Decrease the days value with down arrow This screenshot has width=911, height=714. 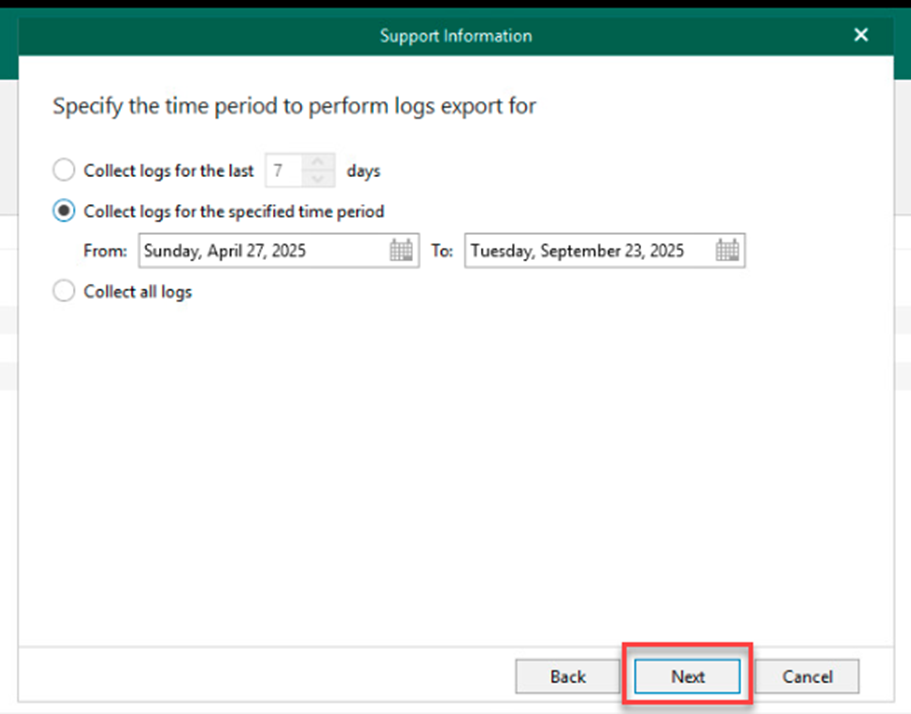[x=318, y=178]
